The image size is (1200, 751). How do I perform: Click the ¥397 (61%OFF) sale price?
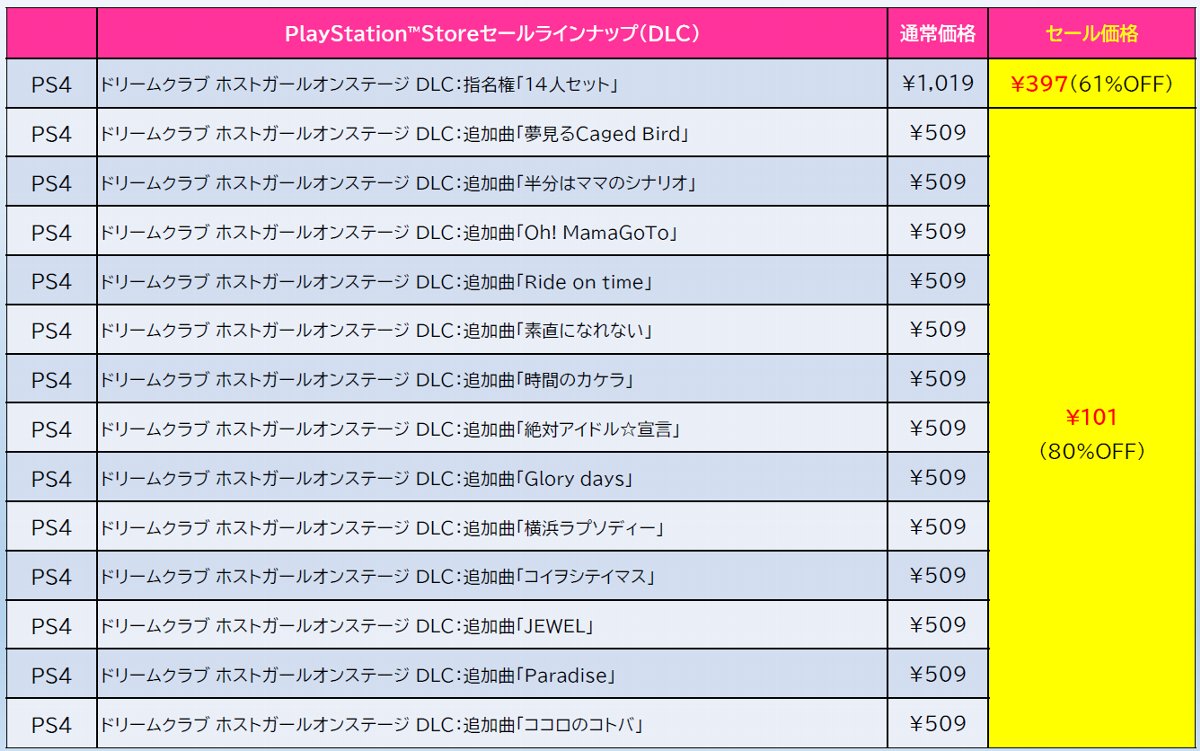pyautogui.click(x=1092, y=84)
